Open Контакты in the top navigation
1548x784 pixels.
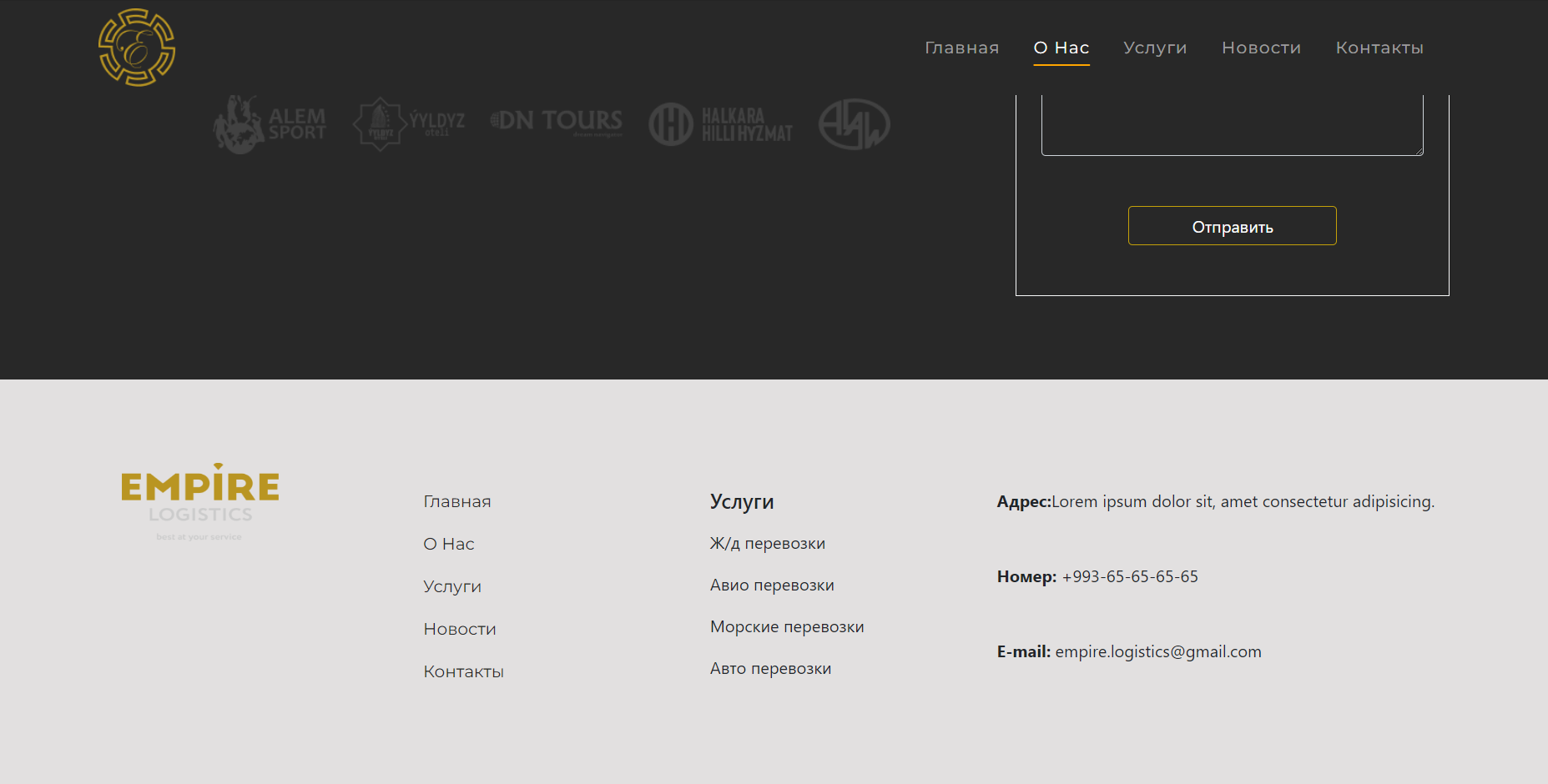tap(1379, 48)
